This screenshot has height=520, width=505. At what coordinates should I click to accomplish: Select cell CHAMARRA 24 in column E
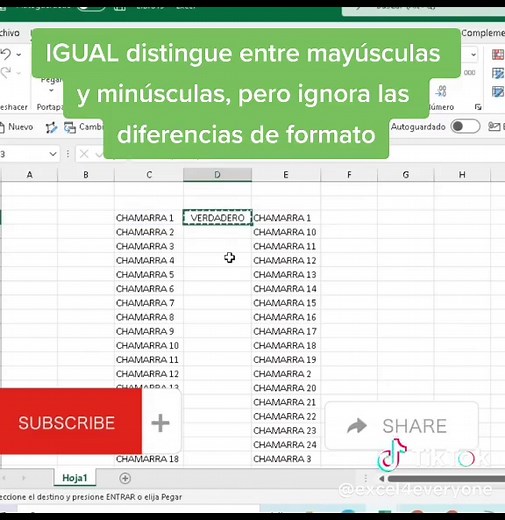[286, 445]
